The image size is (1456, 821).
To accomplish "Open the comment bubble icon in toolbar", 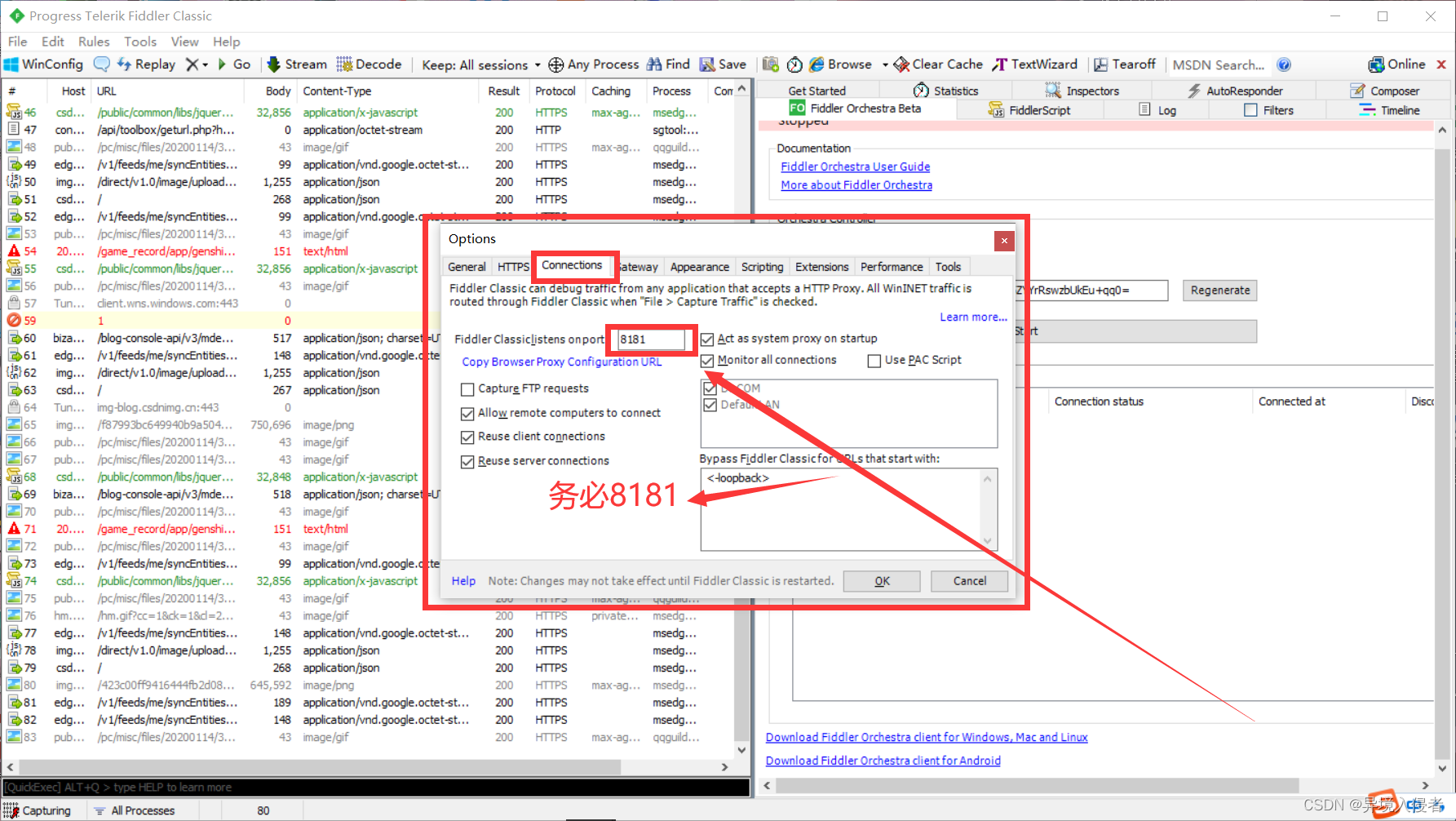I will click(102, 64).
